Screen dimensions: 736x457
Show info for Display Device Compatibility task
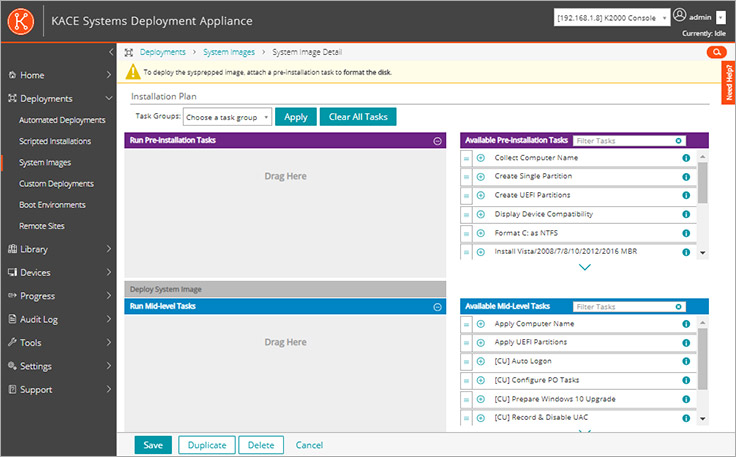686,214
